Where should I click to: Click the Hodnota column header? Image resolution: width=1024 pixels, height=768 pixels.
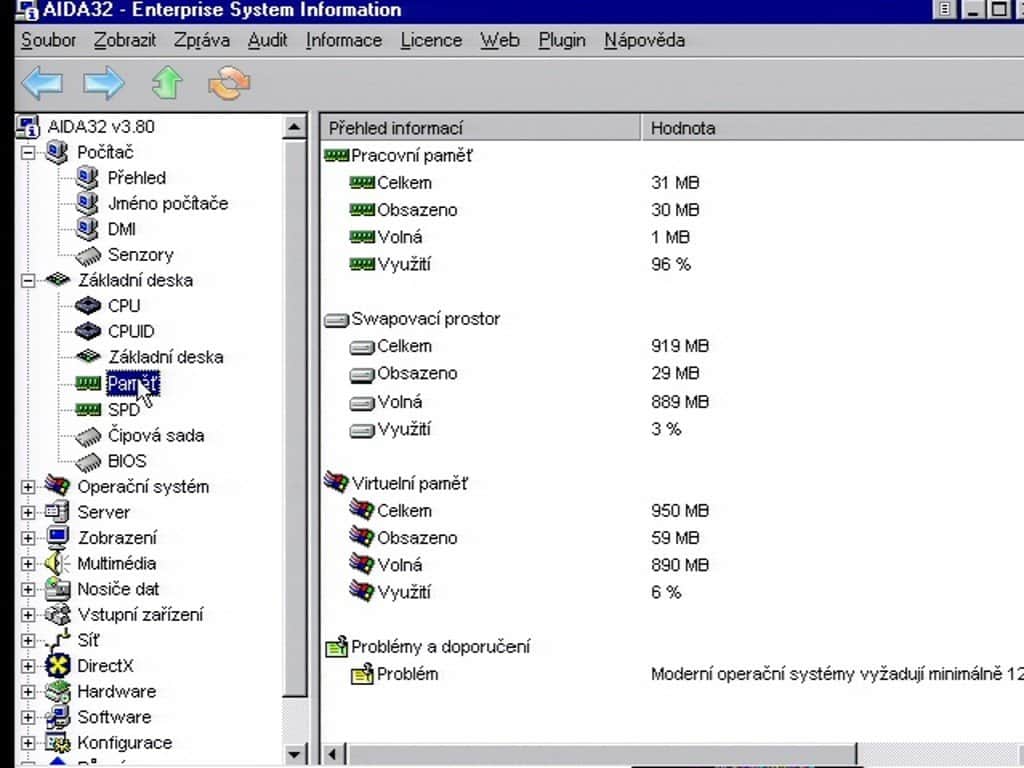coord(833,128)
